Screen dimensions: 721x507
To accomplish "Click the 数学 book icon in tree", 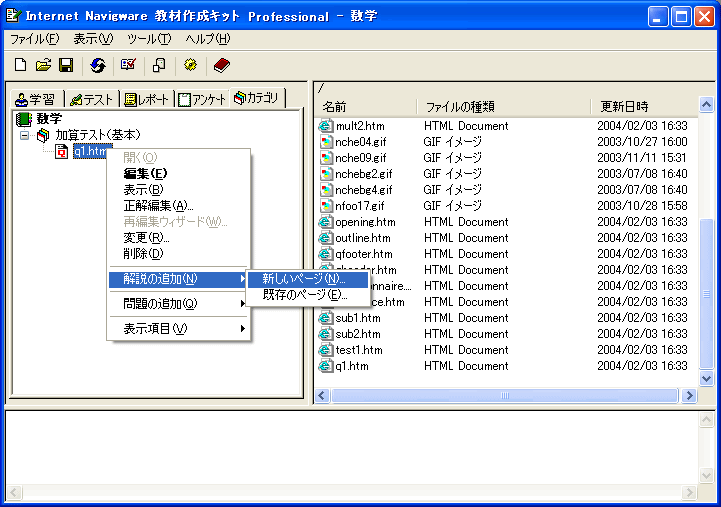I will (x=23, y=119).
